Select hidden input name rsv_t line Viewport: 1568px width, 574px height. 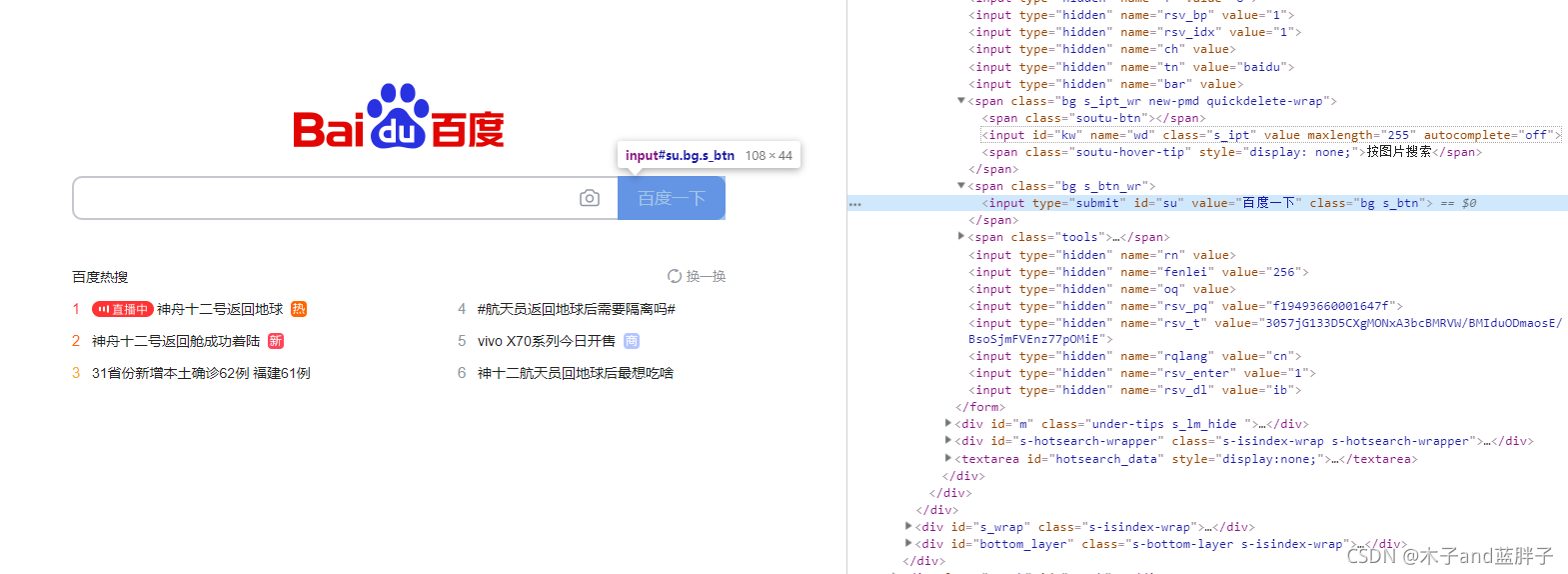pyautogui.click(x=1265, y=331)
